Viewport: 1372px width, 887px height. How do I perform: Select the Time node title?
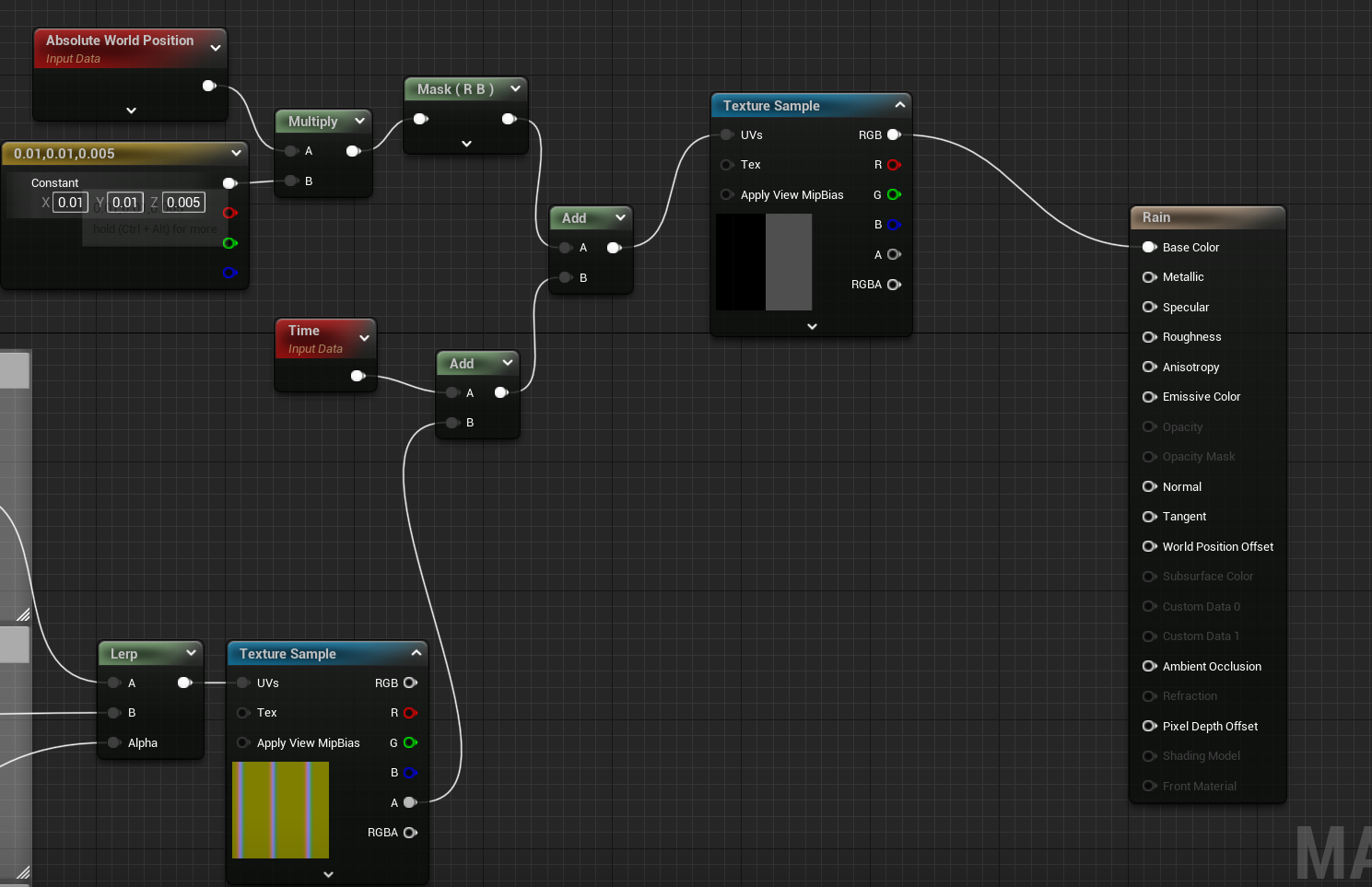(x=304, y=331)
